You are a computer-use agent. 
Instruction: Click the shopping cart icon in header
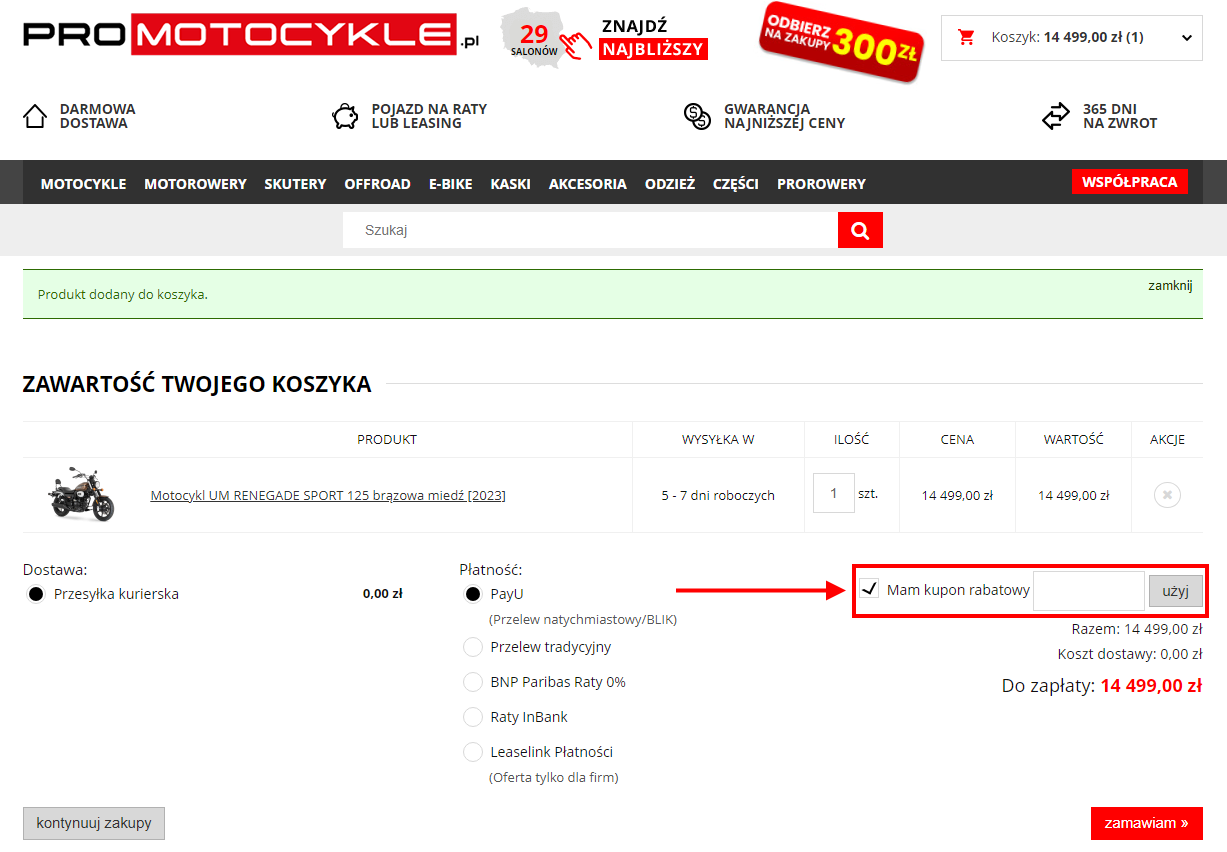pyautogui.click(x=966, y=37)
